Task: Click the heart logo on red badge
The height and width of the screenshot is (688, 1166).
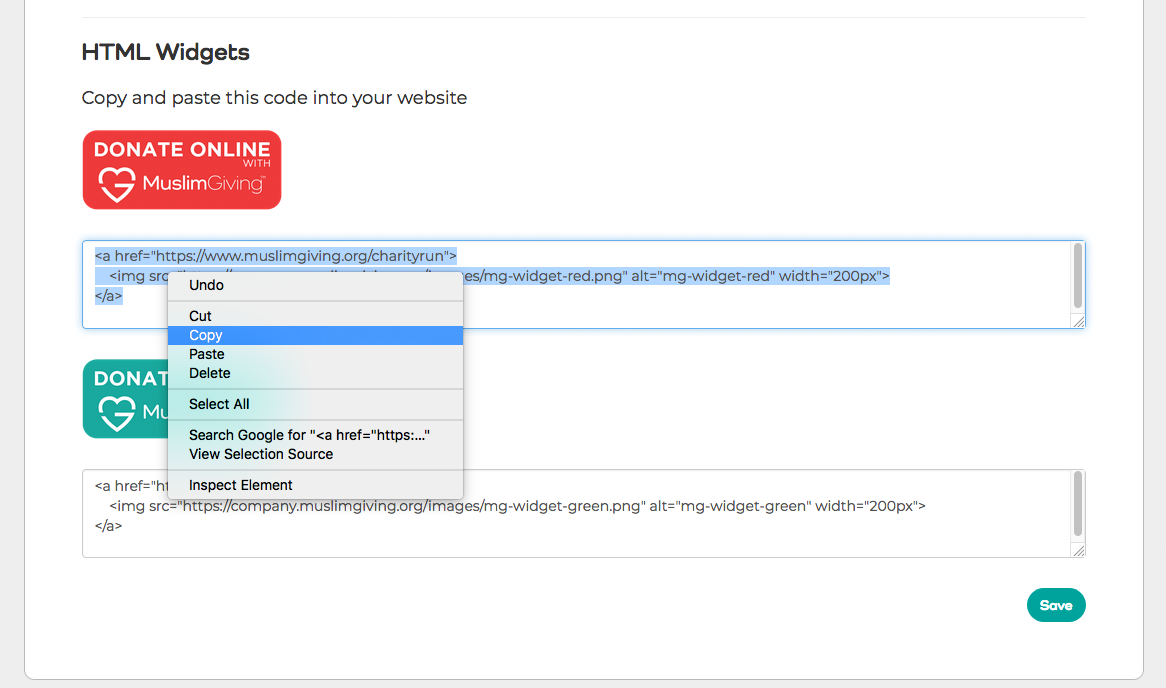Action: [117, 184]
